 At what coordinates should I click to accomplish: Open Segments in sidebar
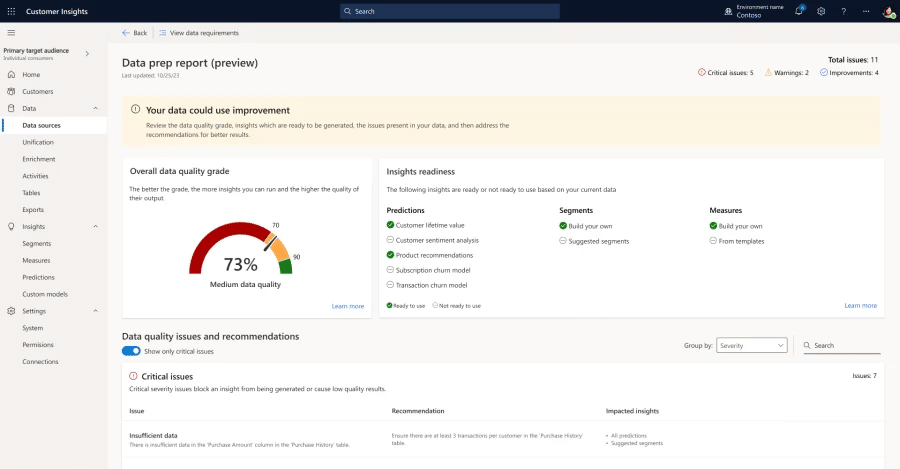[x=37, y=243]
